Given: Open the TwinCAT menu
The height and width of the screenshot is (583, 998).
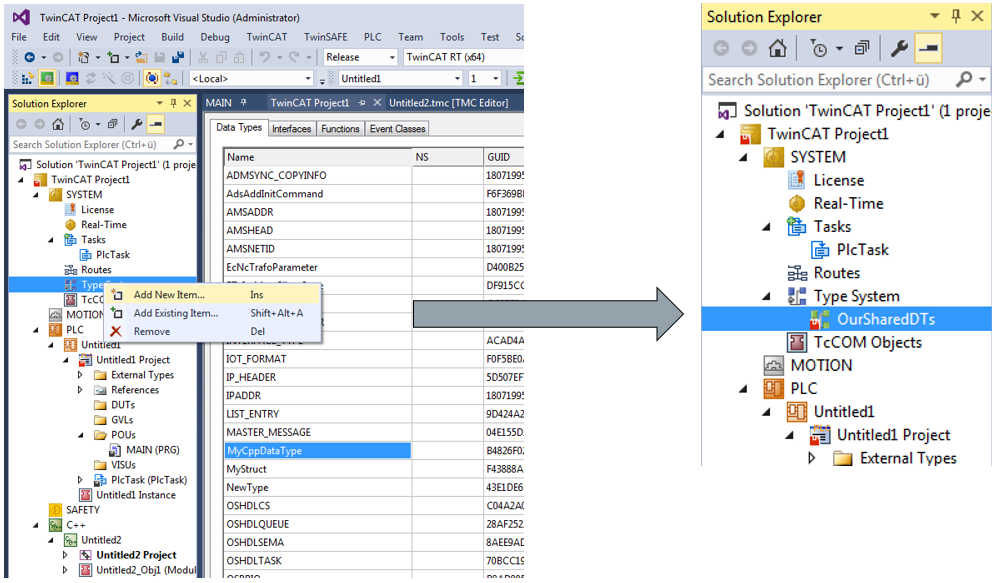Looking at the screenshot, I should [267, 37].
